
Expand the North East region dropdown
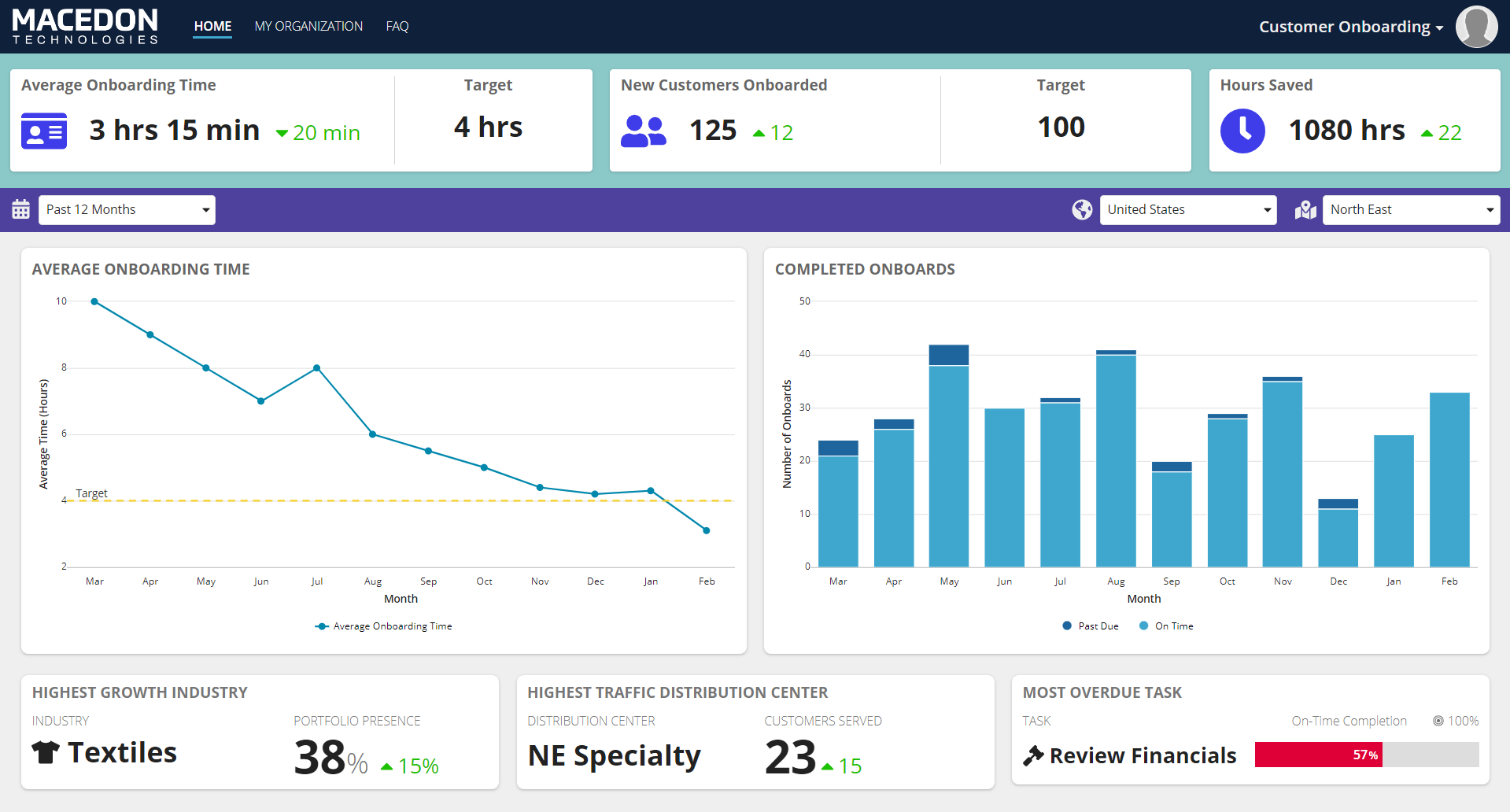click(1409, 209)
